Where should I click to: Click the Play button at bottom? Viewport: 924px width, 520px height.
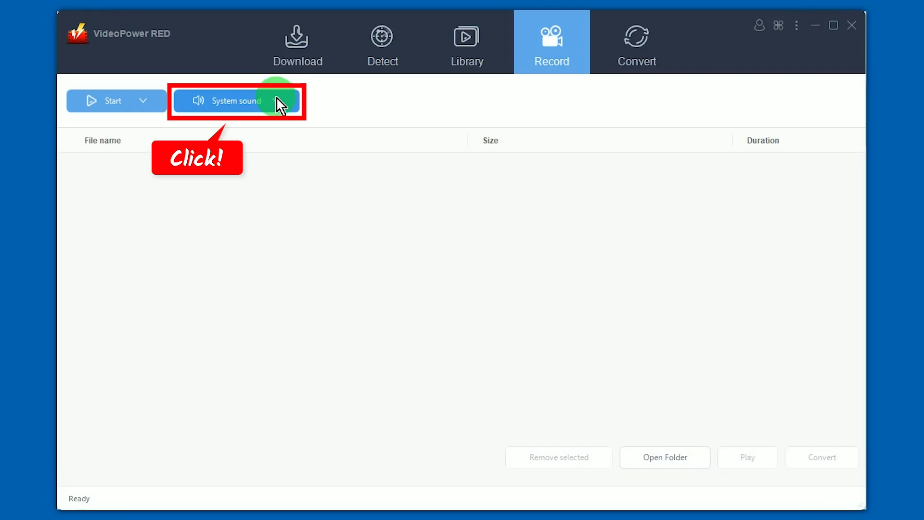click(747, 457)
